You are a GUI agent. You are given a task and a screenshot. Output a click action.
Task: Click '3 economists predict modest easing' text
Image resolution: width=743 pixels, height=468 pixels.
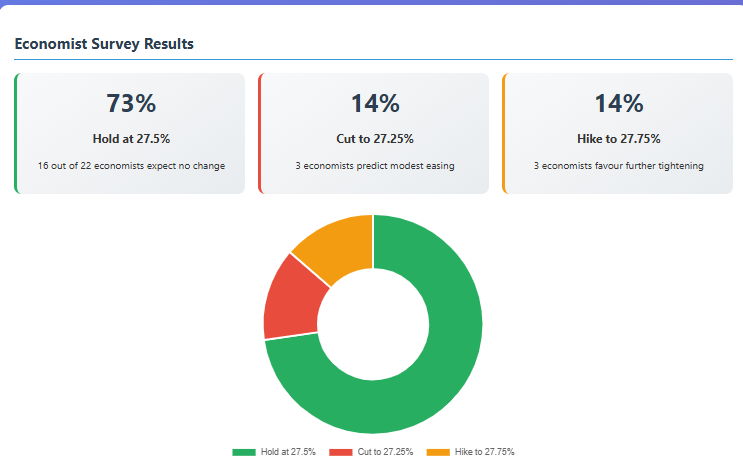pyautogui.click(x=374, y=166)
